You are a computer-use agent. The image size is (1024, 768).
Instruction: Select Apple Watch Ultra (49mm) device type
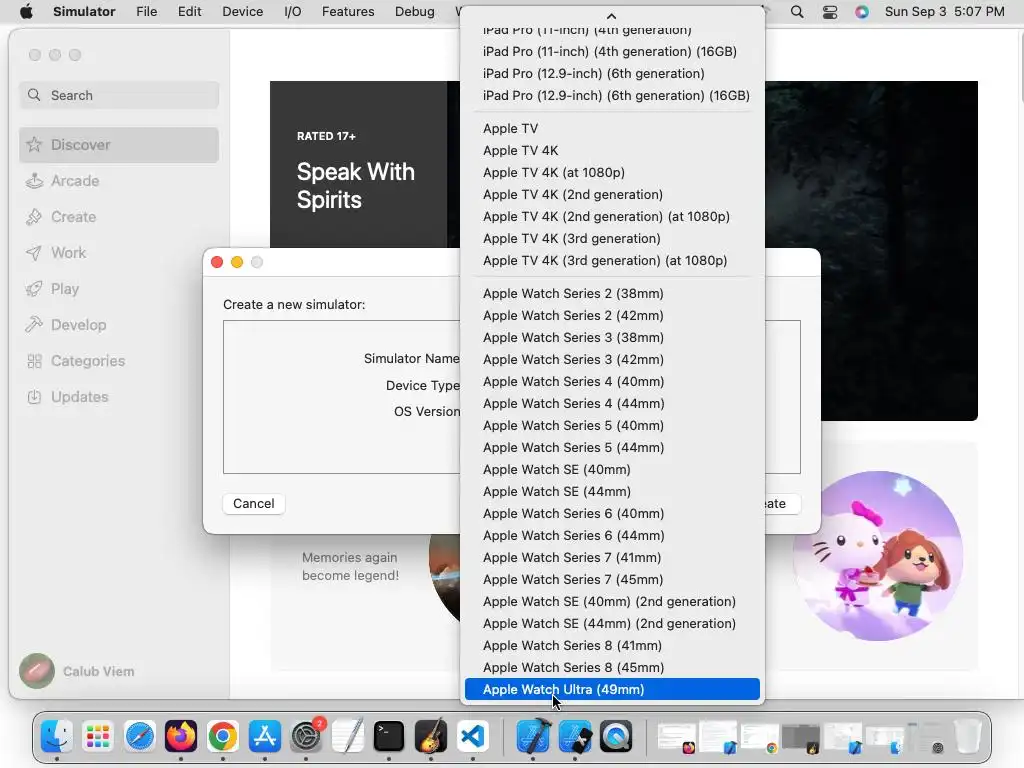[612, 689]
